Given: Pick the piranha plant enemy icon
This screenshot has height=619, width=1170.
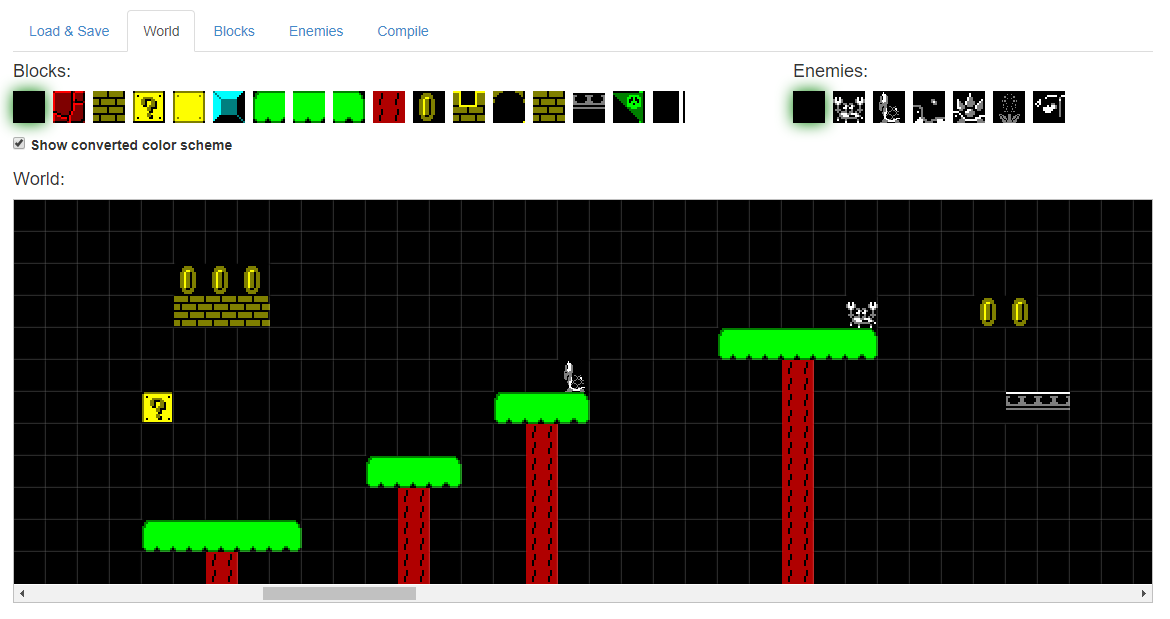Looking at the screenshot, I should (1009, 107).
